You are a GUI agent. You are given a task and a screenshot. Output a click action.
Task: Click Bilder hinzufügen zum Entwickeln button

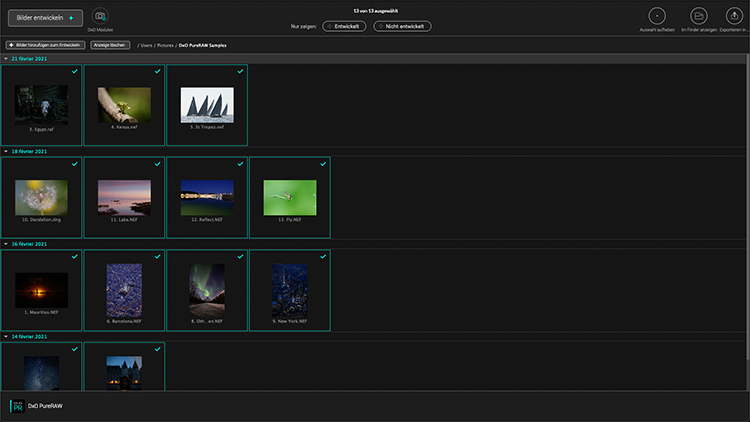45,45
